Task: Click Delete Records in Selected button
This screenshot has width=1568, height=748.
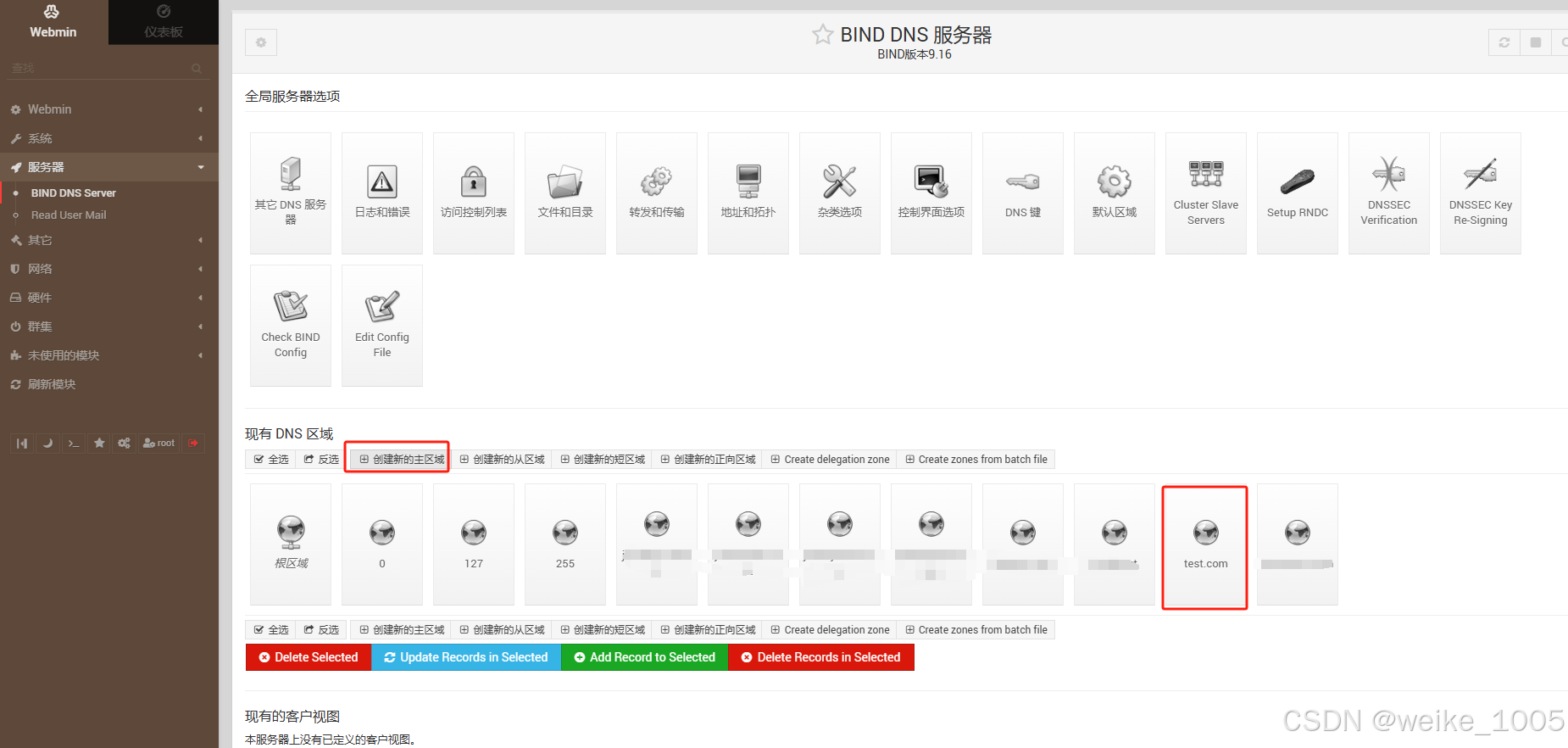Action: pos(821,657)
